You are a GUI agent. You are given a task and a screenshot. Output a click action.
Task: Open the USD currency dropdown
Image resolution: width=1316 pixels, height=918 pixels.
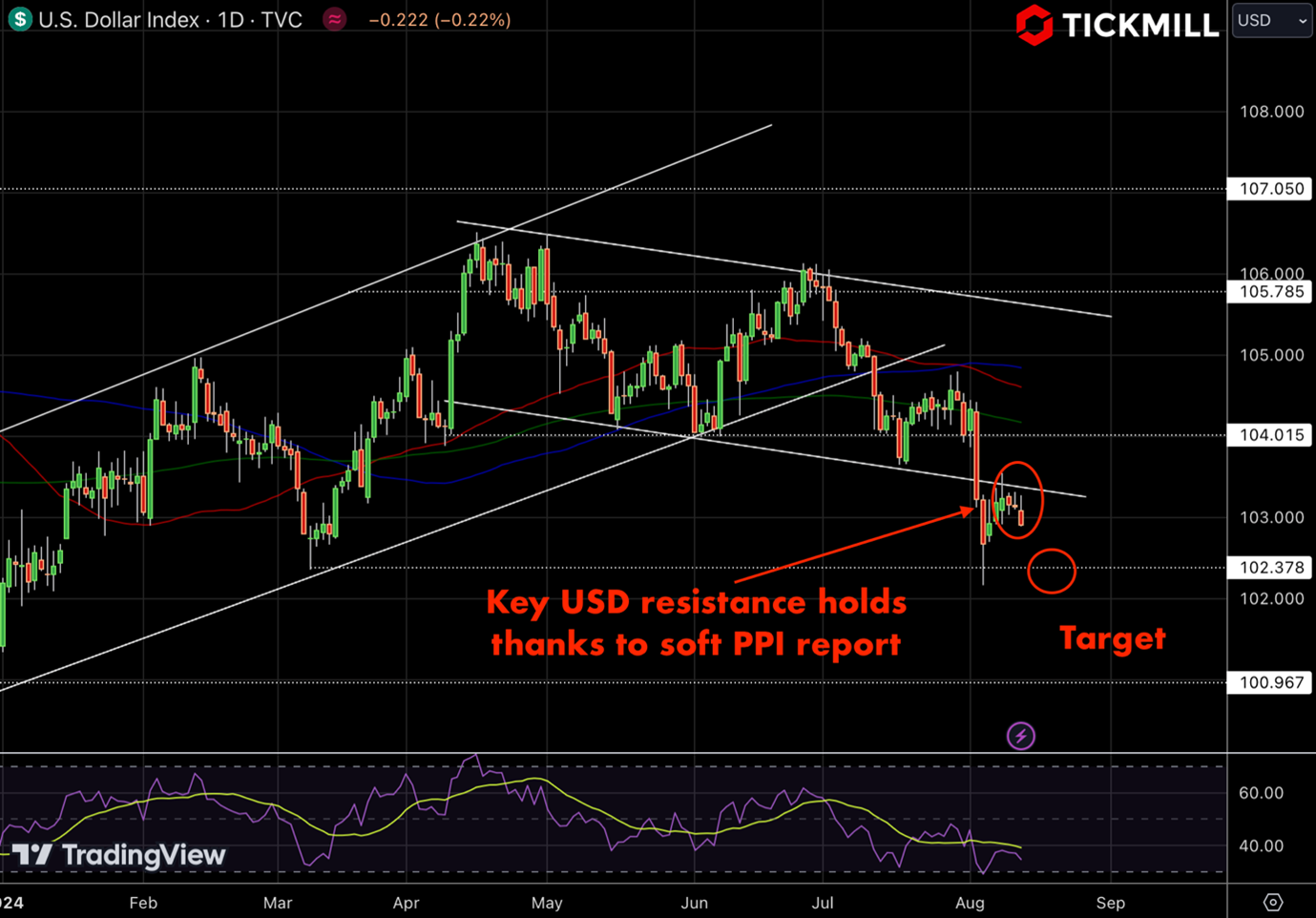pos(1272,20)
